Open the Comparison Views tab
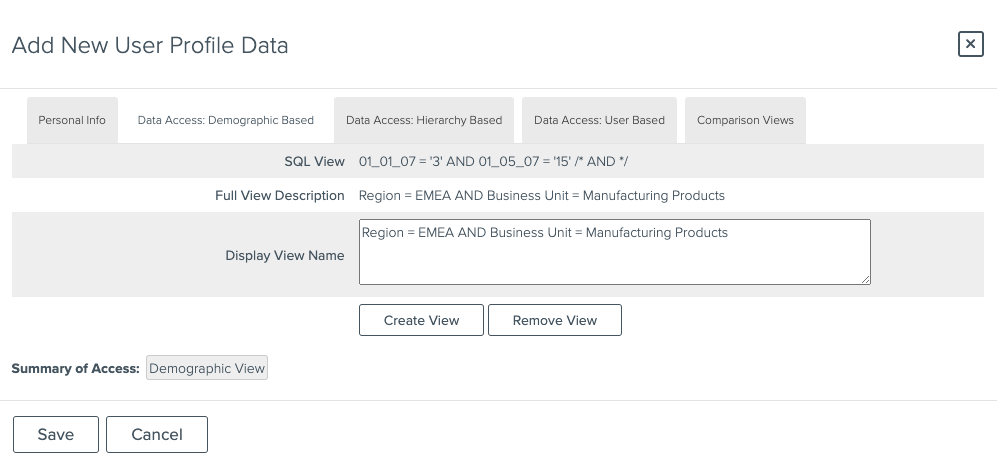This screenshot has height=467, width=997. [x=745, y=120]
